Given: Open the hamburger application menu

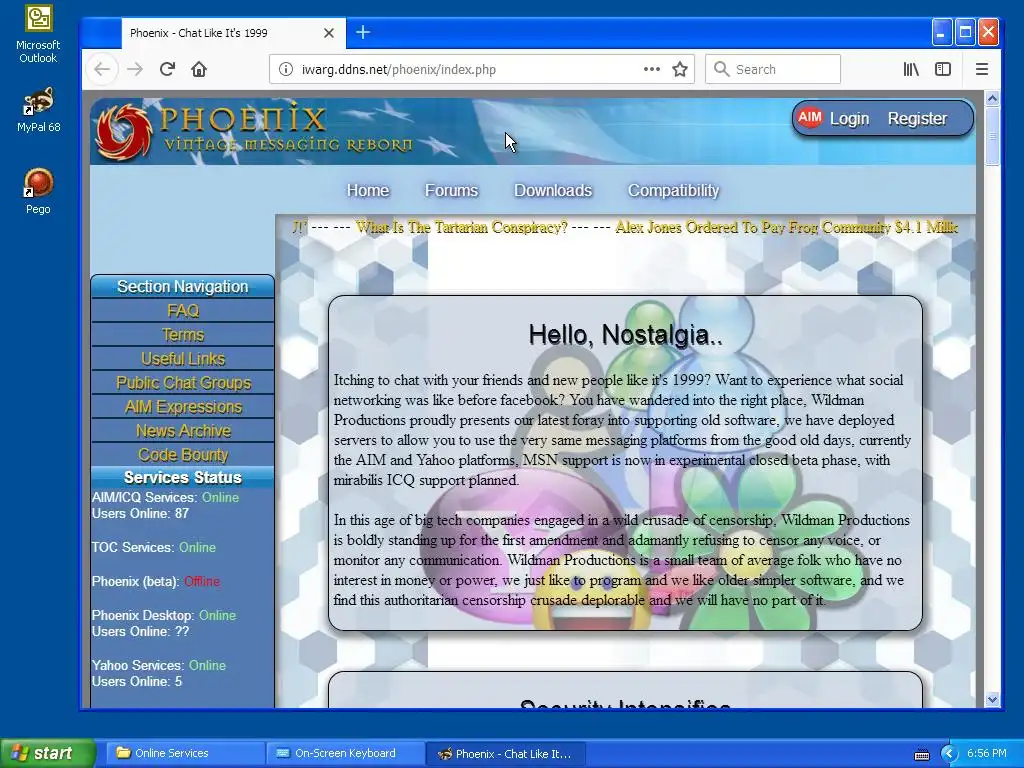Looking at the screenshot, I should [x=982, y=69].
